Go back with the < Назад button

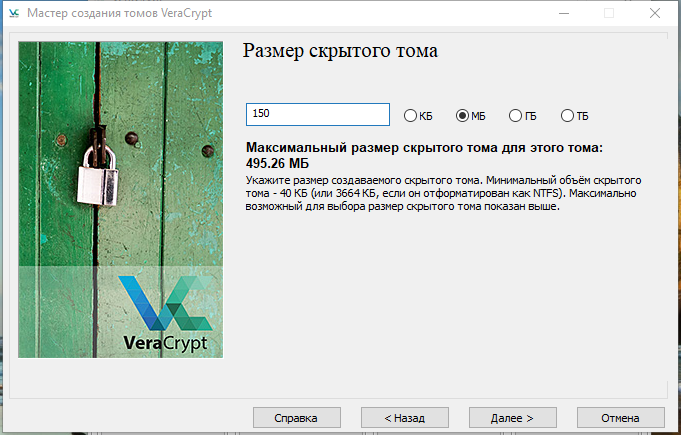405,418
